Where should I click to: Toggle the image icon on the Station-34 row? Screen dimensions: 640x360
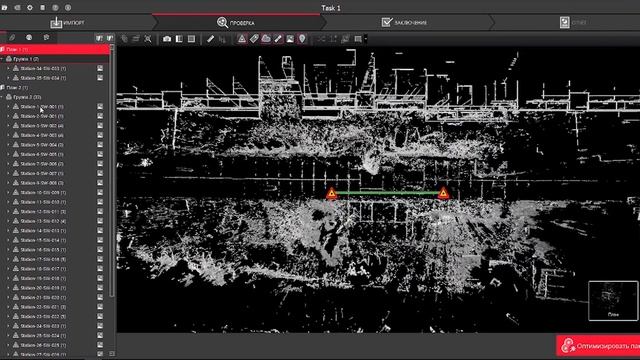(x=100, y=69)
